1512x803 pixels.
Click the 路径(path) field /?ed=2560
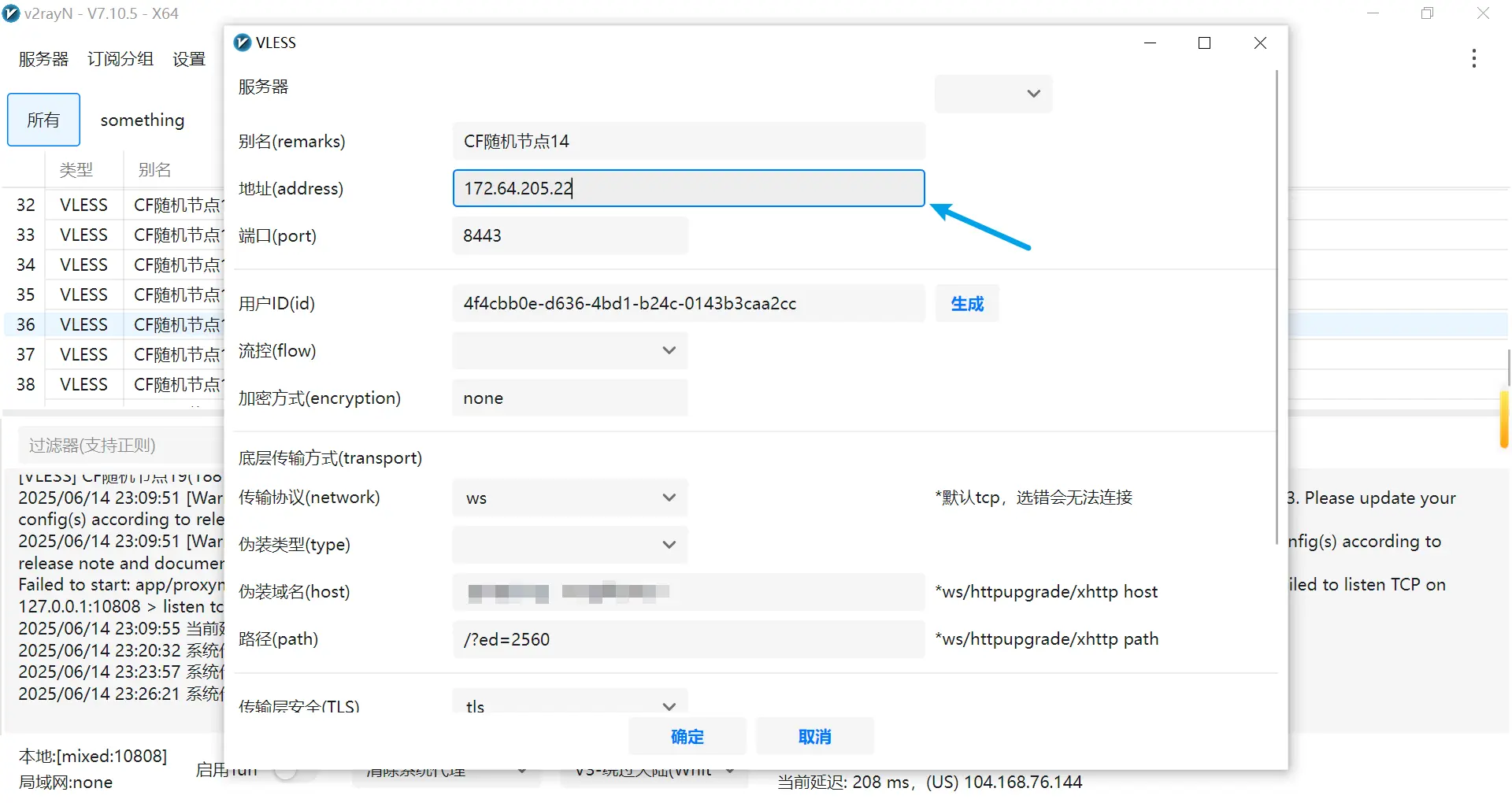(688, 639)
